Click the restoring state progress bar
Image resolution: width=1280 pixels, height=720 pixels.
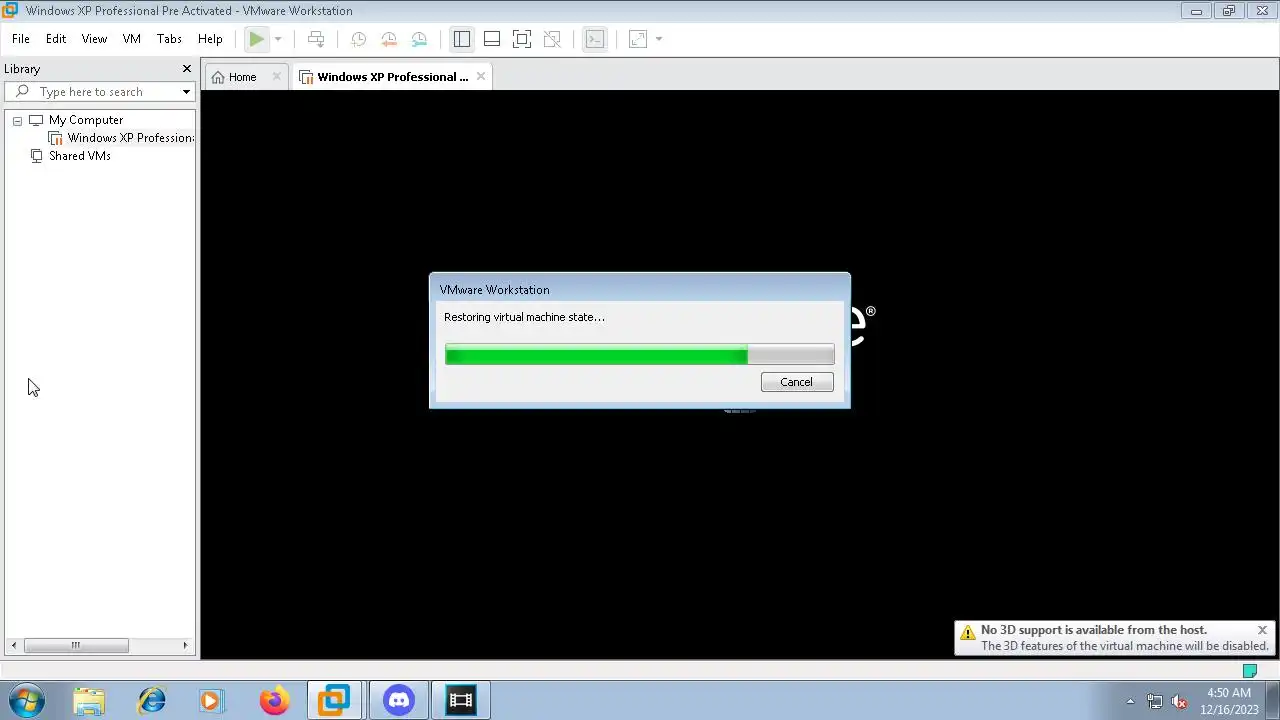pyautogui.click(x=640, y=354)
